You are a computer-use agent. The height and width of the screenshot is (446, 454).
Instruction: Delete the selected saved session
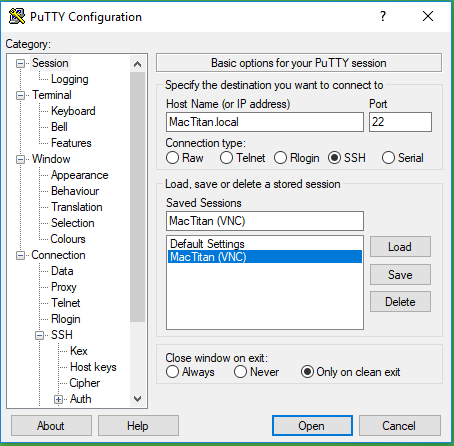click(x=400, y=302)
